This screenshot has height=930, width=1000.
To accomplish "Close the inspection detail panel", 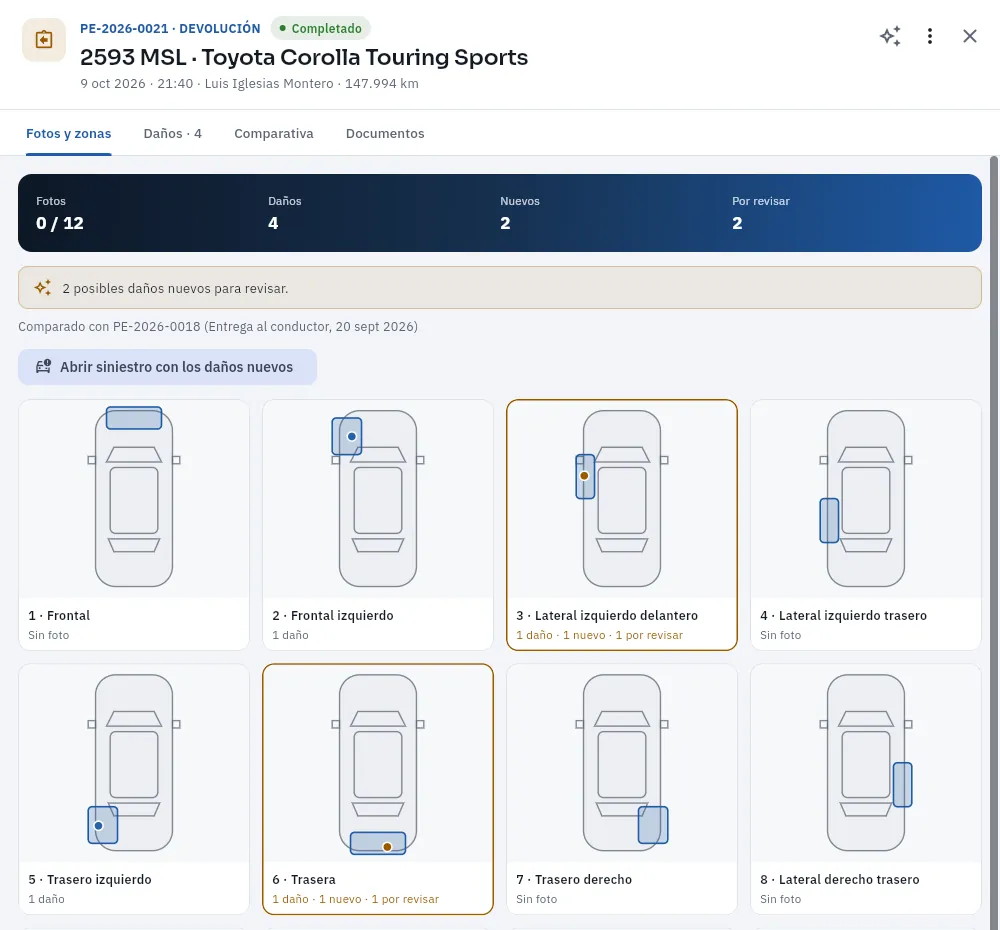I will tap(969, 36).
